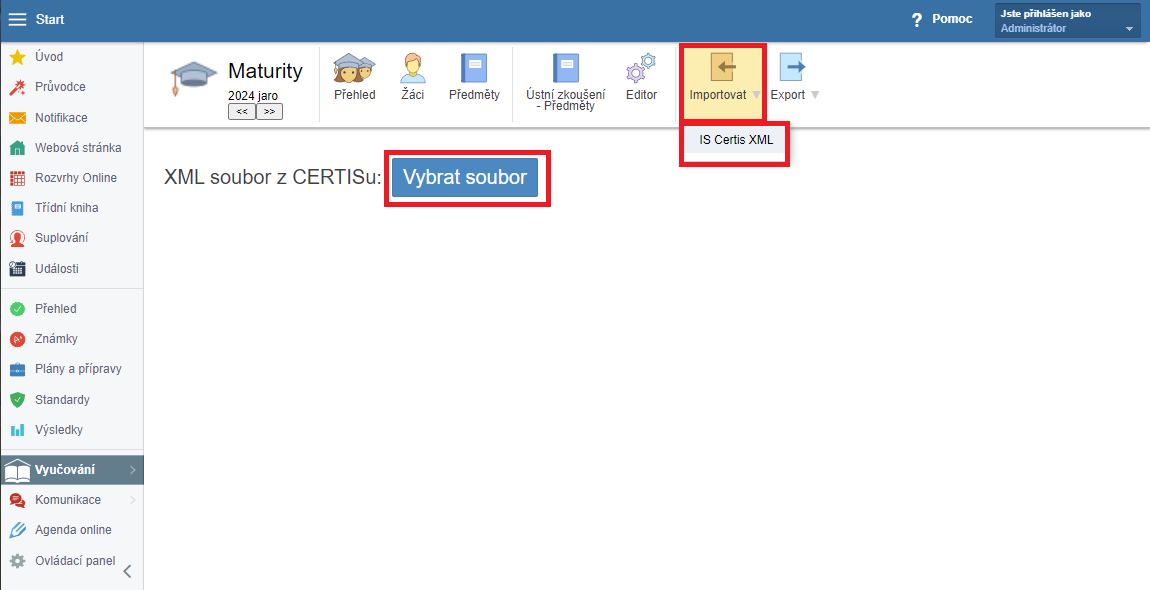Image resolution: width=1150 pixels, height=590 pixels.
Task: Expand the Vyučování submenu chevron
Action: coord(133,470)
